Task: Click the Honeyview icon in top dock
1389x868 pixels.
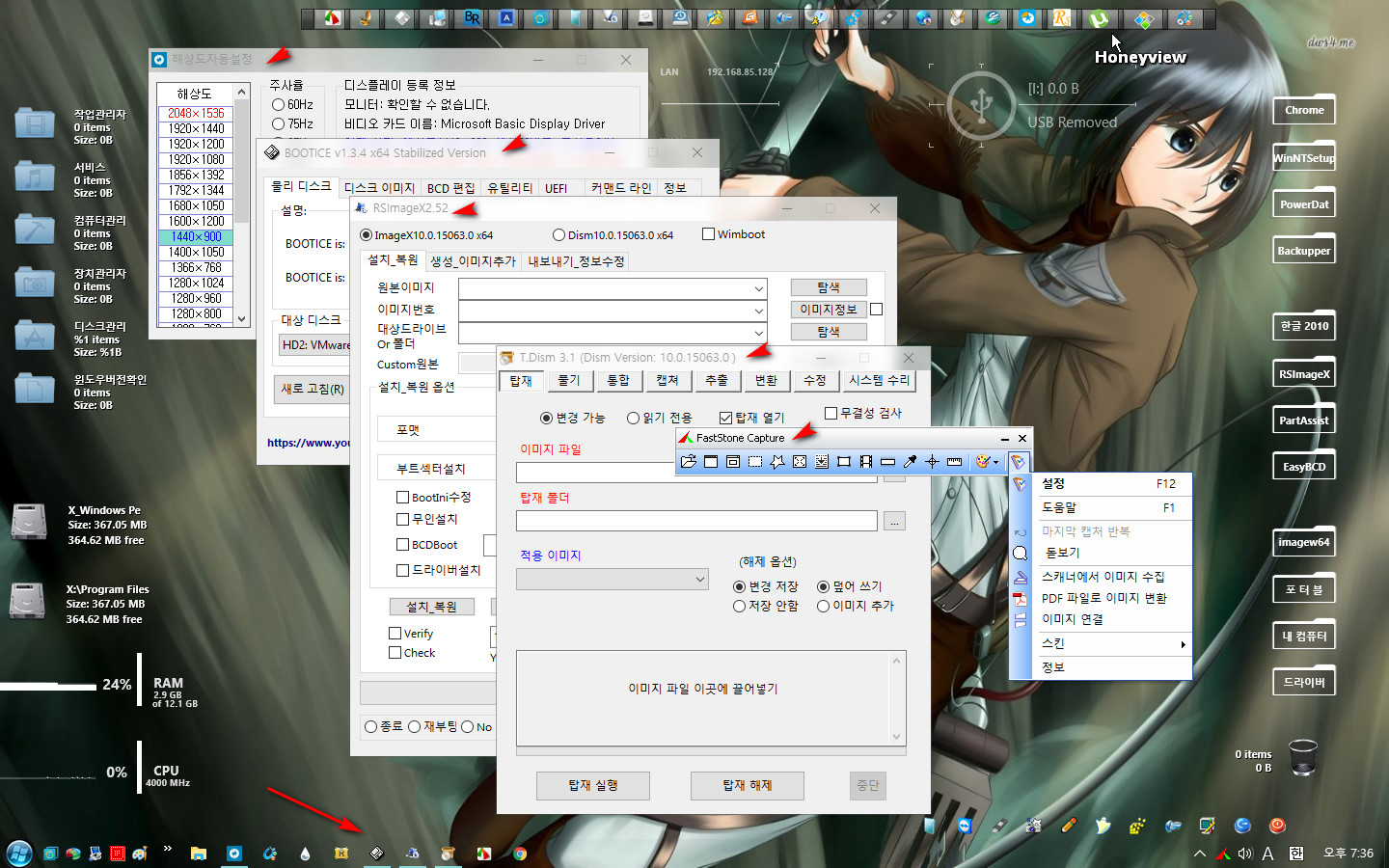Action: [1143, 18]
